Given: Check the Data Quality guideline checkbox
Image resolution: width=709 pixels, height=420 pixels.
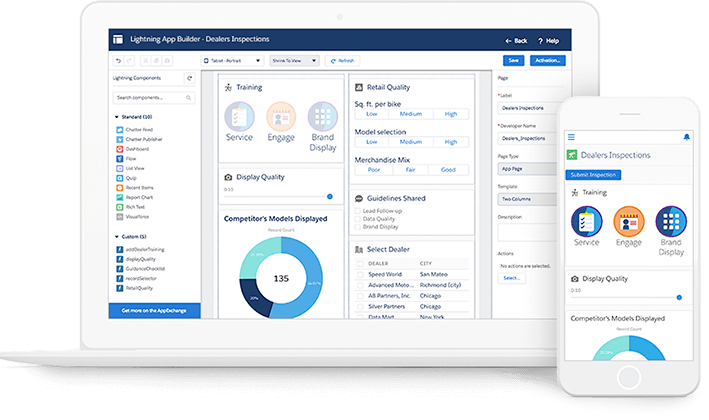Looking at the screenshot, I should tap(358, 219).
